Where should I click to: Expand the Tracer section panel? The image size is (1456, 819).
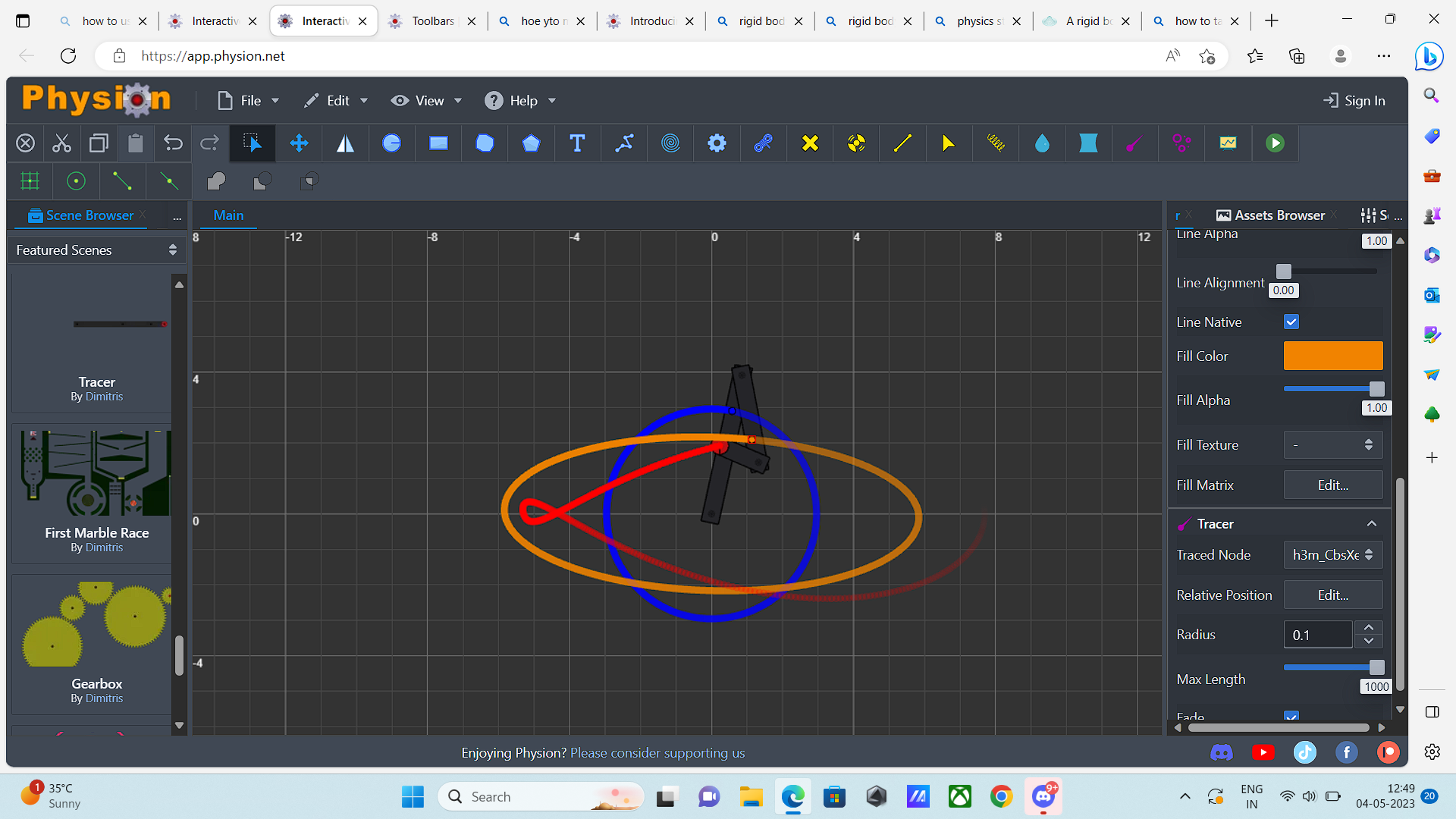1371,524
